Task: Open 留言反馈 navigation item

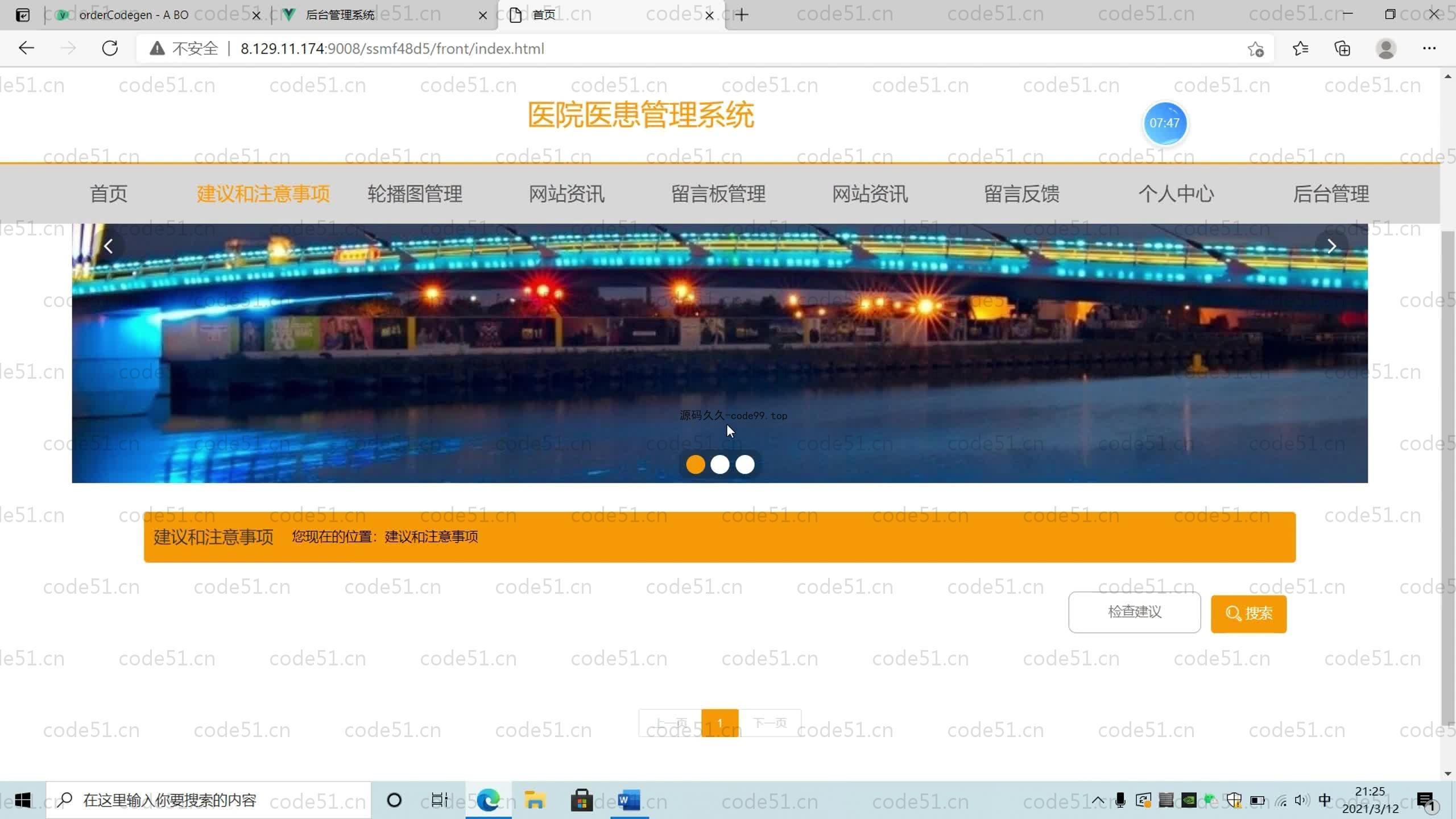Action: pyautogui.click(x=1022, y=194)
